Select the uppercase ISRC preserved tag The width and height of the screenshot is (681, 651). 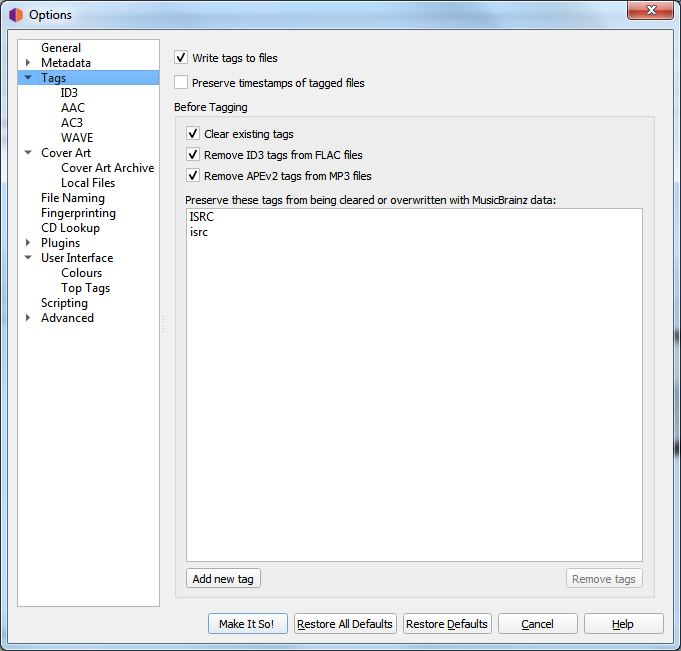(202, 216)
